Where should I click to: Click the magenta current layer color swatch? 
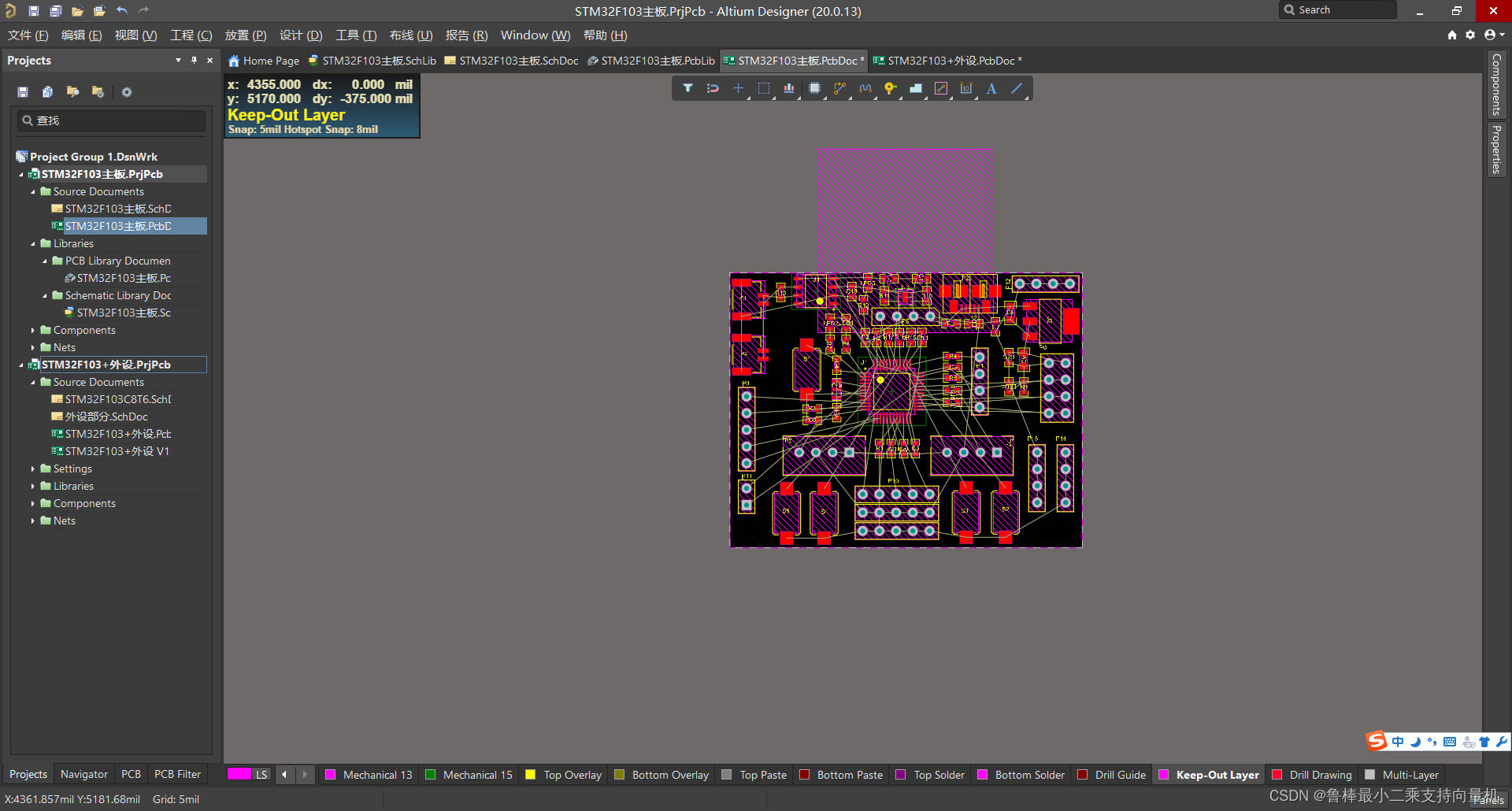239,774
